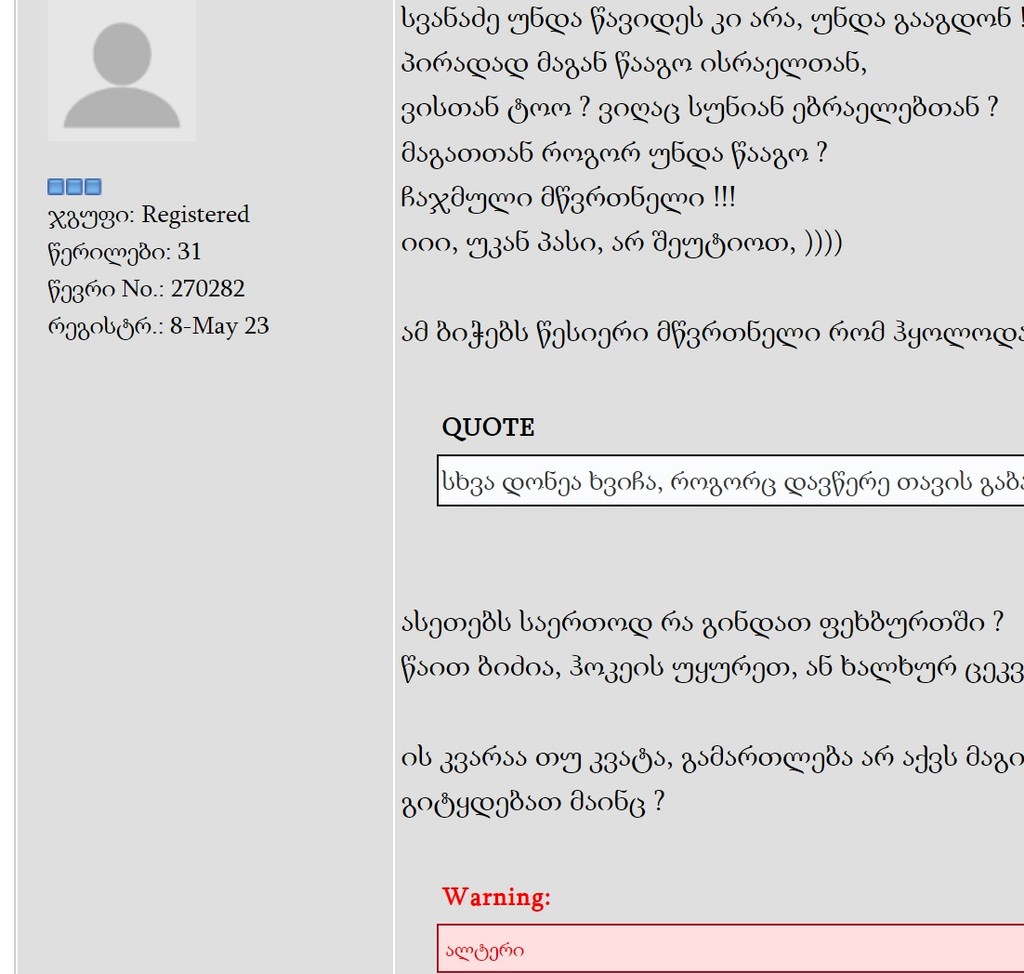
Task: Select the line starting 'ის კვარაა თუ კვატა'
Action: (712, 758)
